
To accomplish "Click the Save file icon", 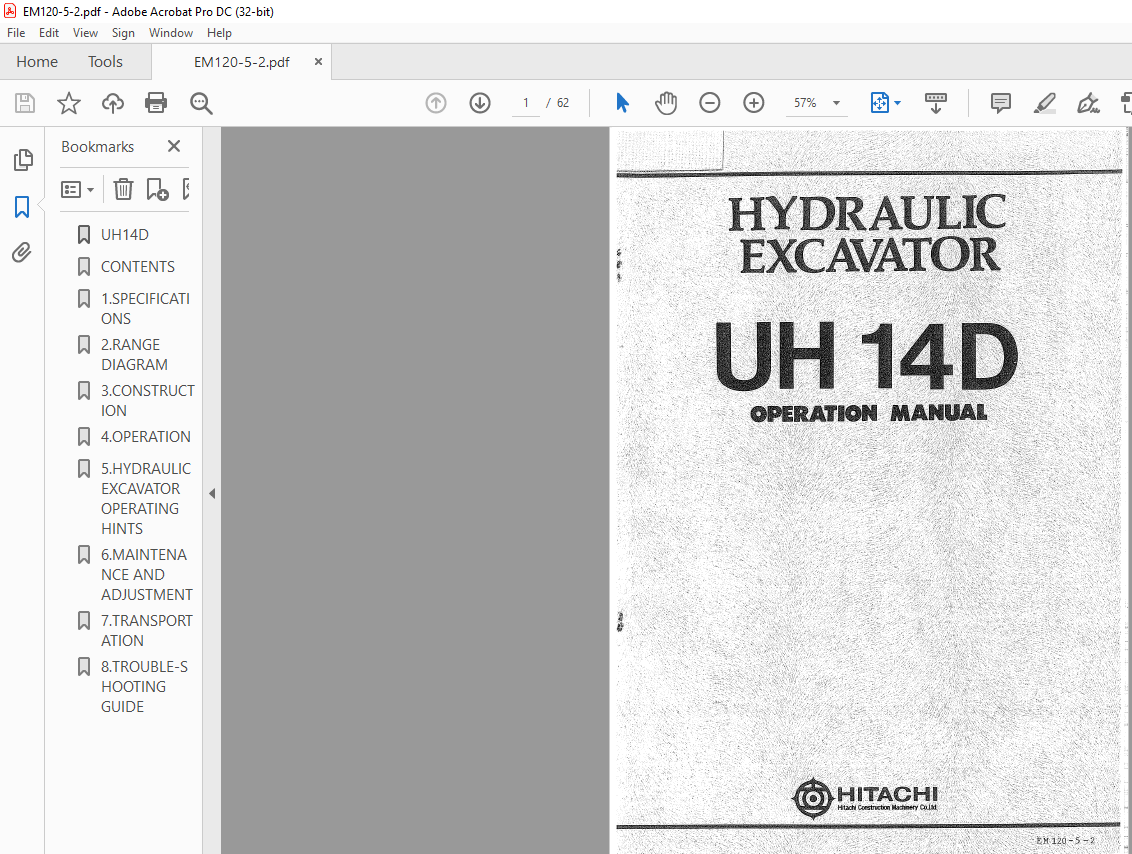I will (x=25, y=103).
